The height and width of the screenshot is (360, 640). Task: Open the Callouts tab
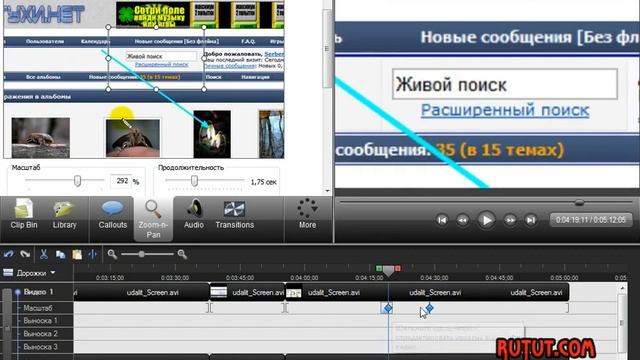112,214
